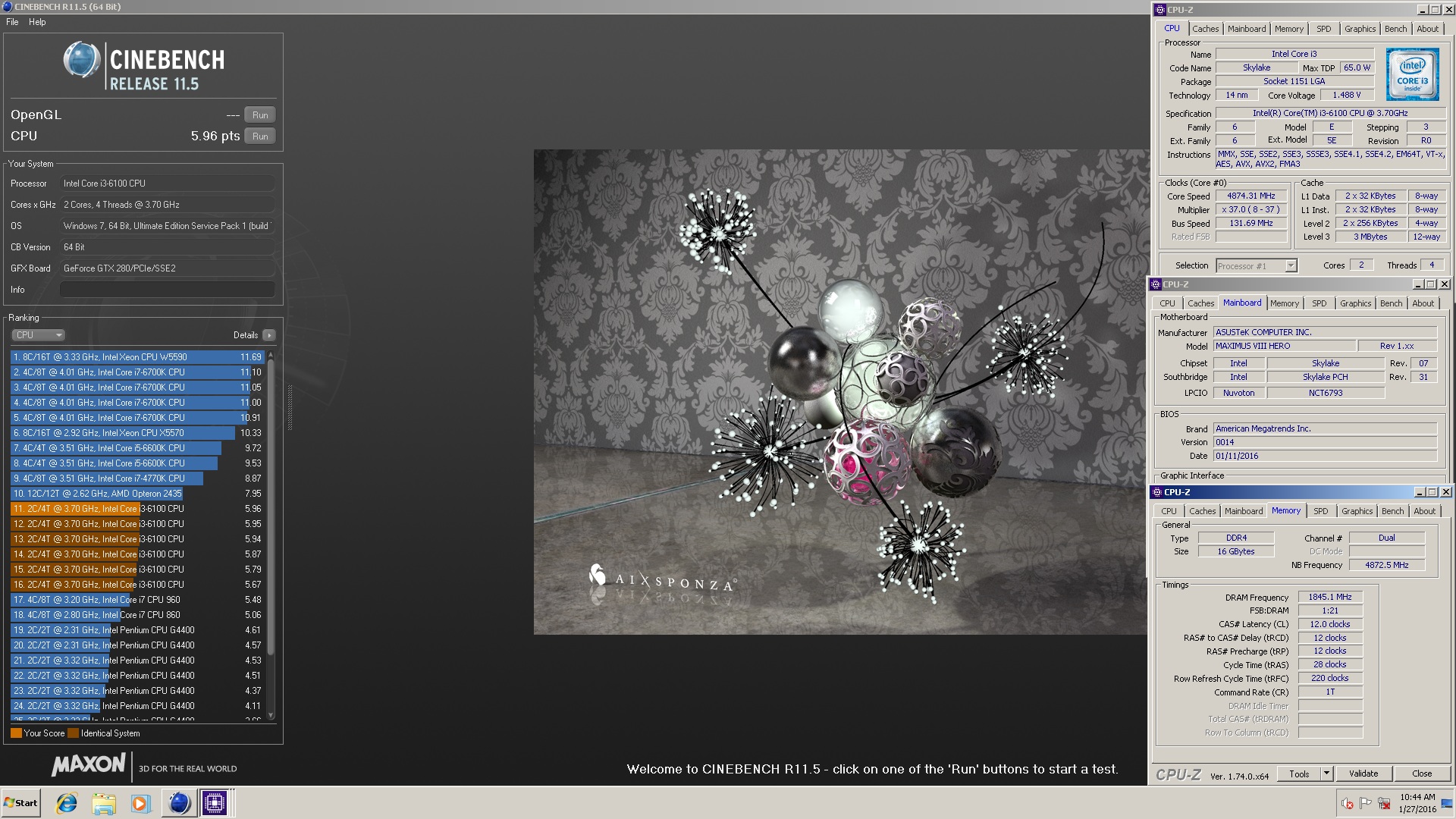Click ranking list vertical scrollbar
Viewport: 1456px width, 819px height.
pyautogui.click(x=271, y=535)
